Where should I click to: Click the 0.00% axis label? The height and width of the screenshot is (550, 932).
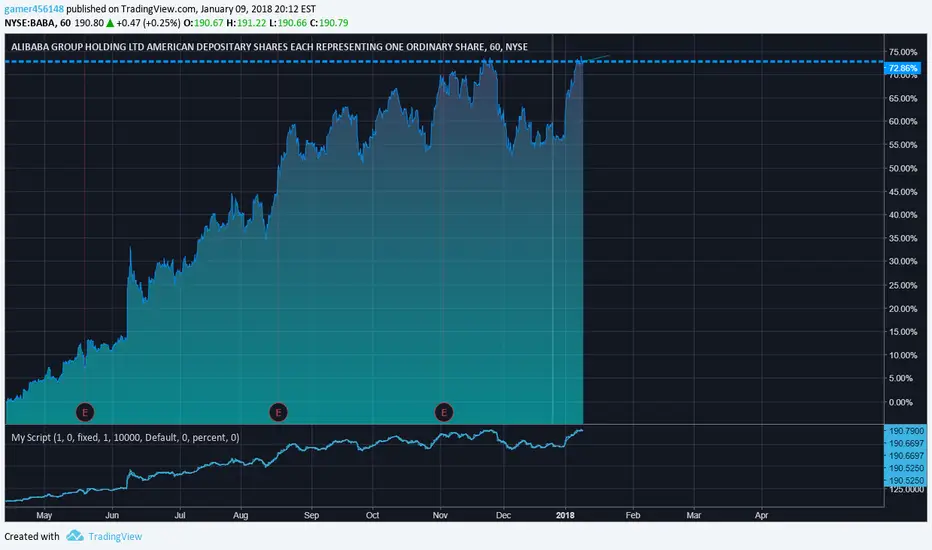click(x=900, y=402)
